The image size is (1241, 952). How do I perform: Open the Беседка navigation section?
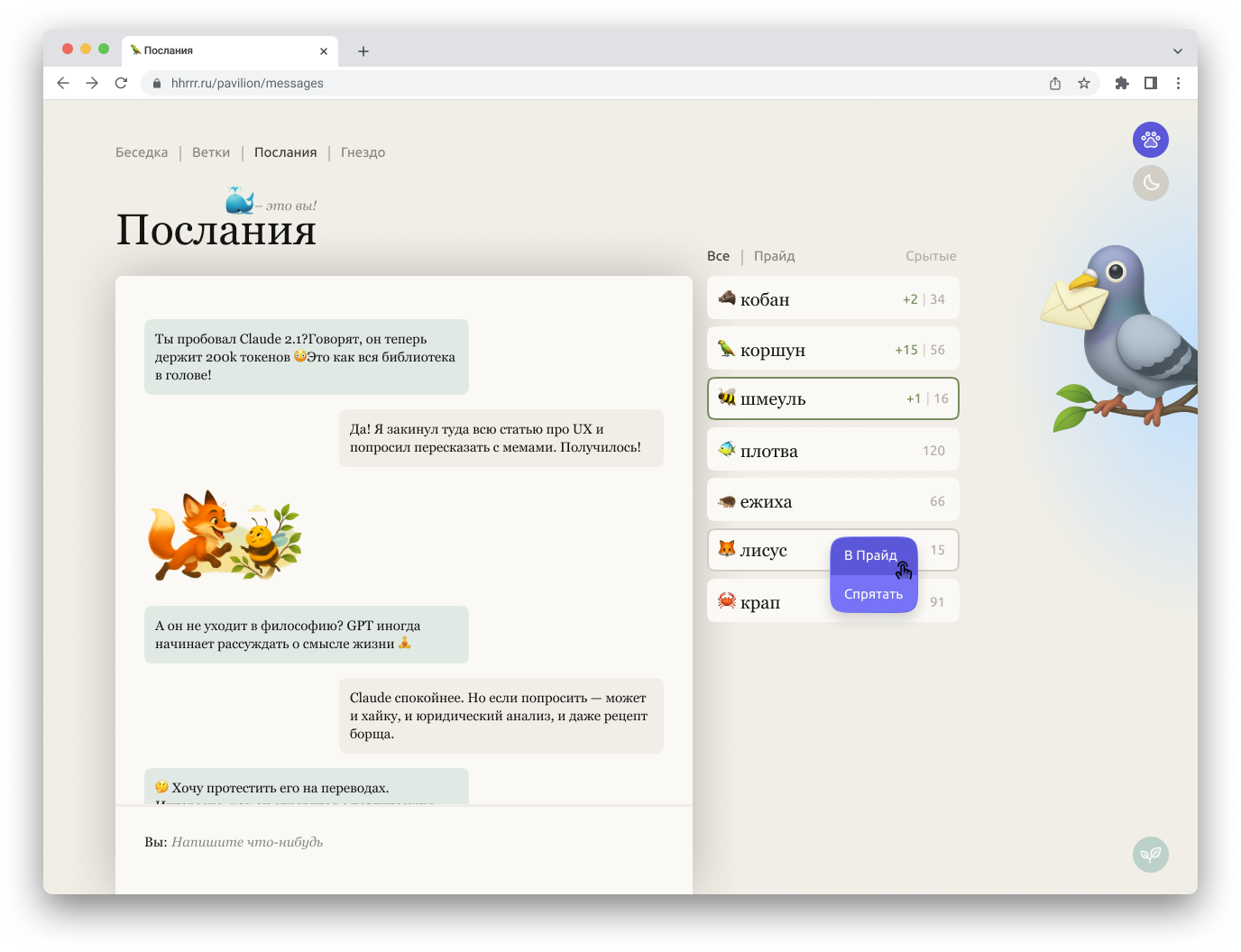[142, 152]
